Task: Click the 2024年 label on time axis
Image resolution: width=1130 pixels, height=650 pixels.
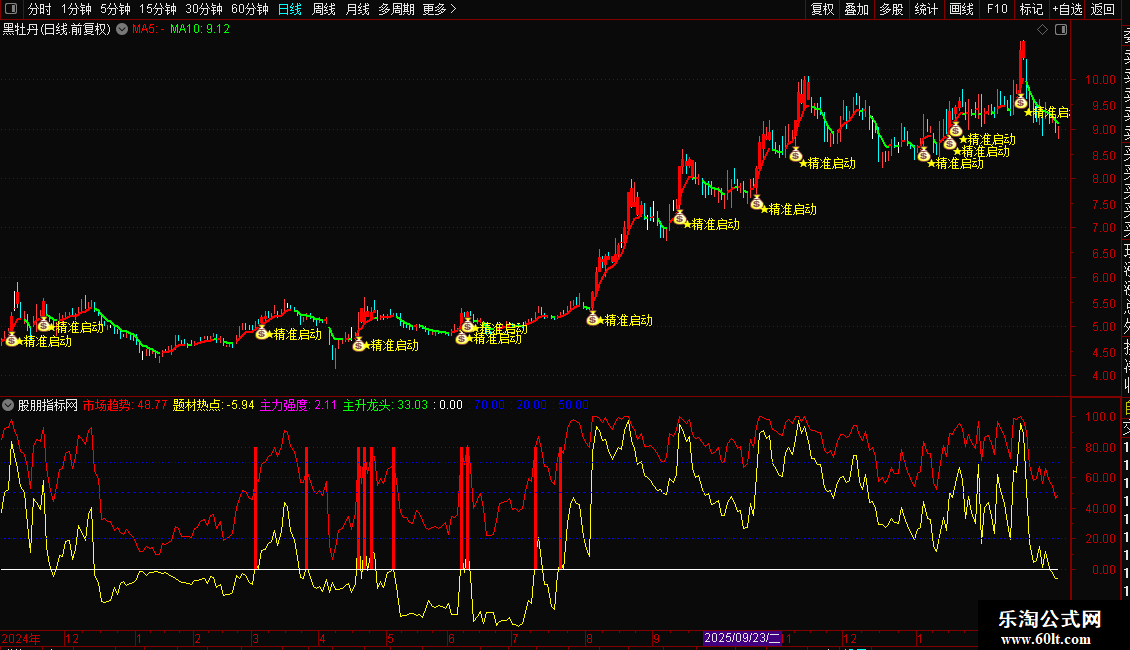Action: (21, 638)
